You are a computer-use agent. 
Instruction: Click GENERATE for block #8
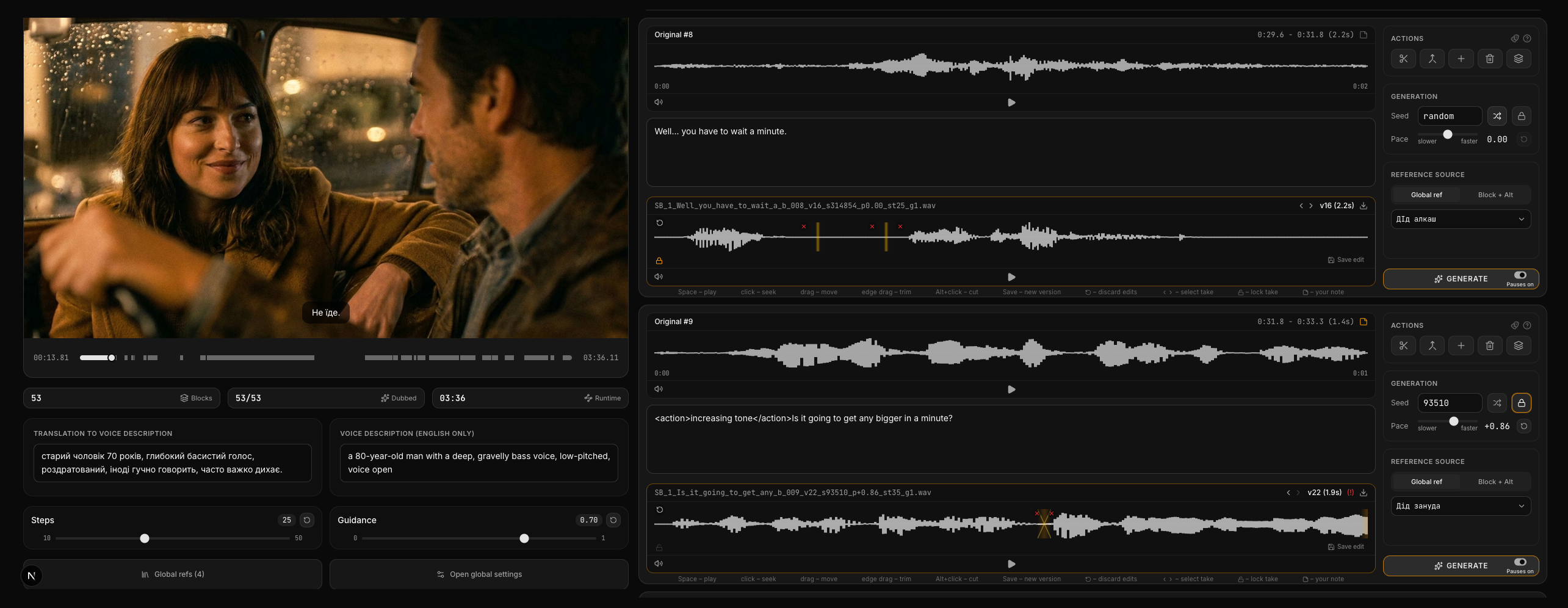1461,279
